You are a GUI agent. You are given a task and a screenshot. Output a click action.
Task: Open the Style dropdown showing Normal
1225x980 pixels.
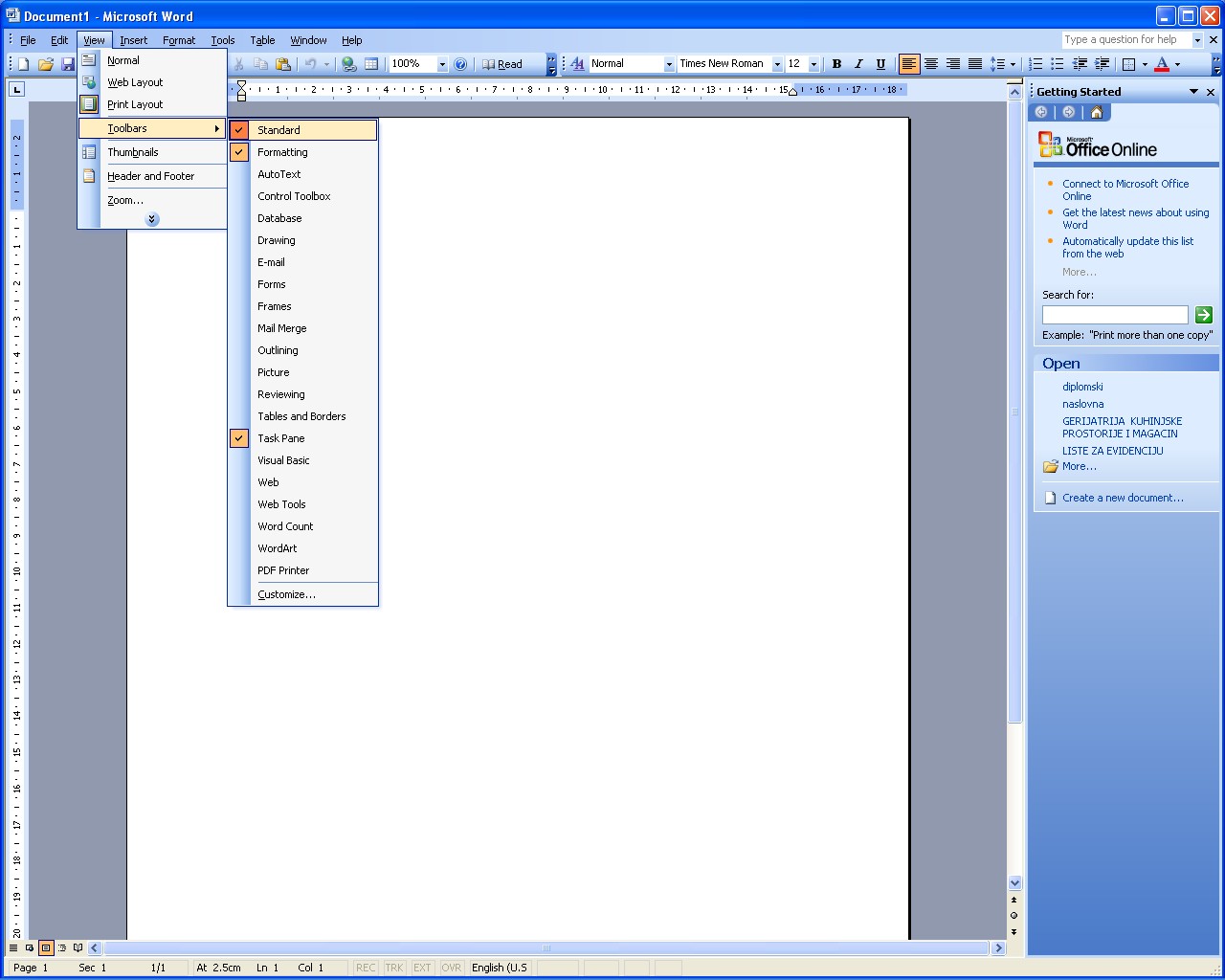[x=669, y=64]
